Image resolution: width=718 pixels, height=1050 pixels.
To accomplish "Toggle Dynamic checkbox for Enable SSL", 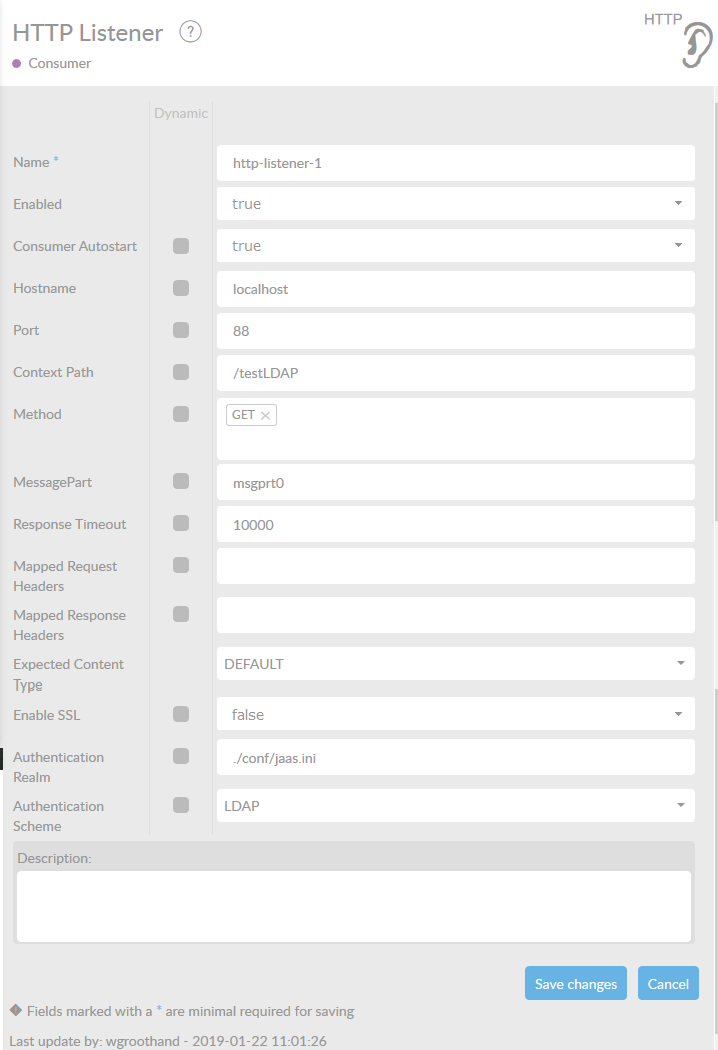I will click(x=181, y=714).
